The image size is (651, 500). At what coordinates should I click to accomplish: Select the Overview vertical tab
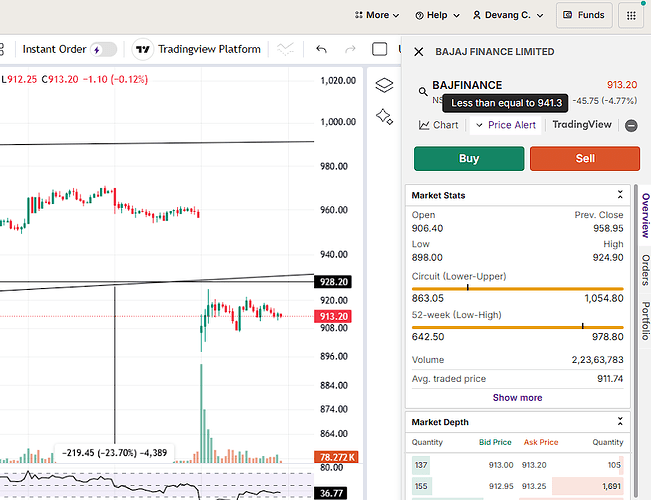tap(645, 215)
